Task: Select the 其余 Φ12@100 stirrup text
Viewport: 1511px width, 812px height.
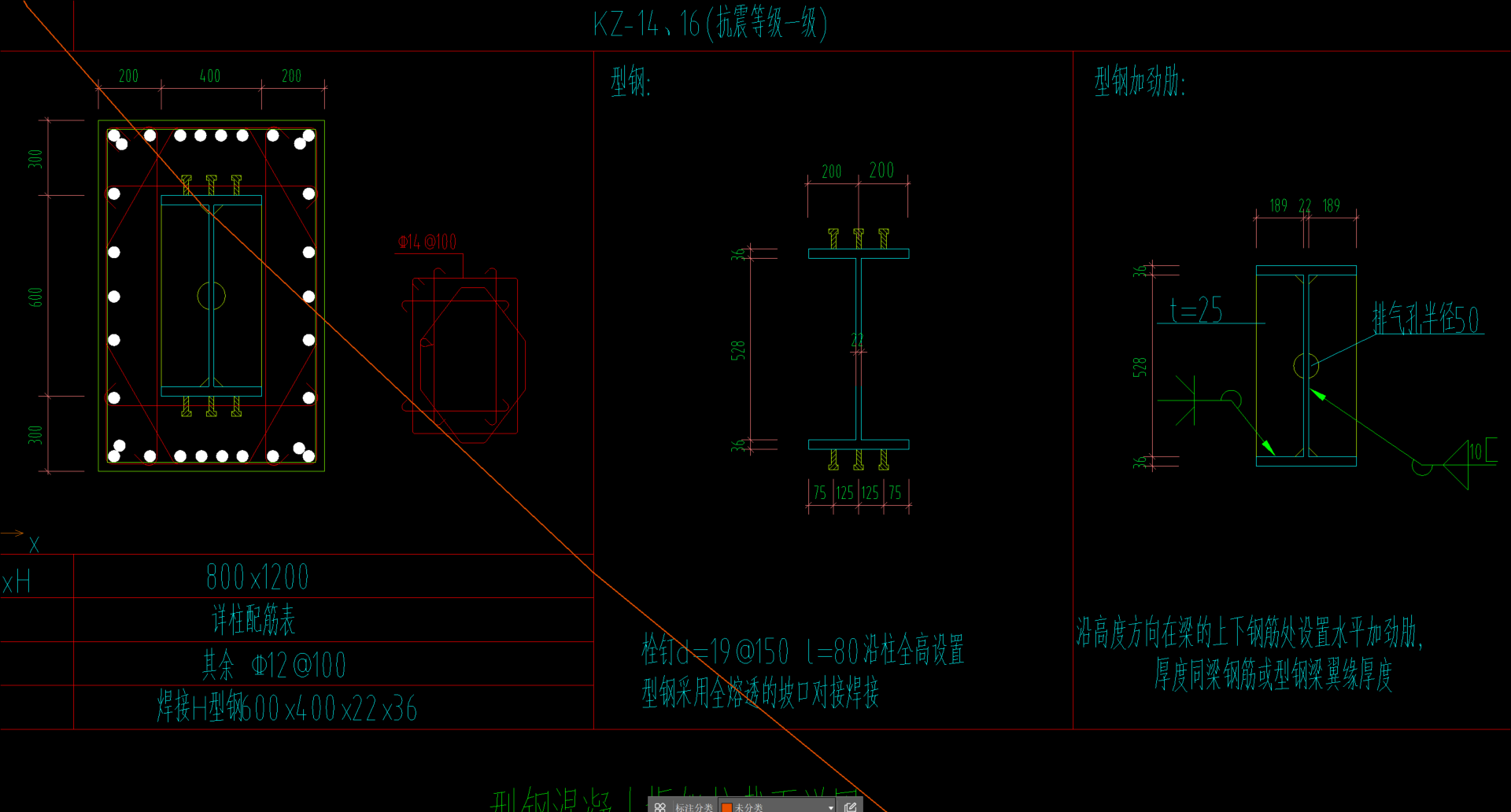Action: [x=274, y=665]
